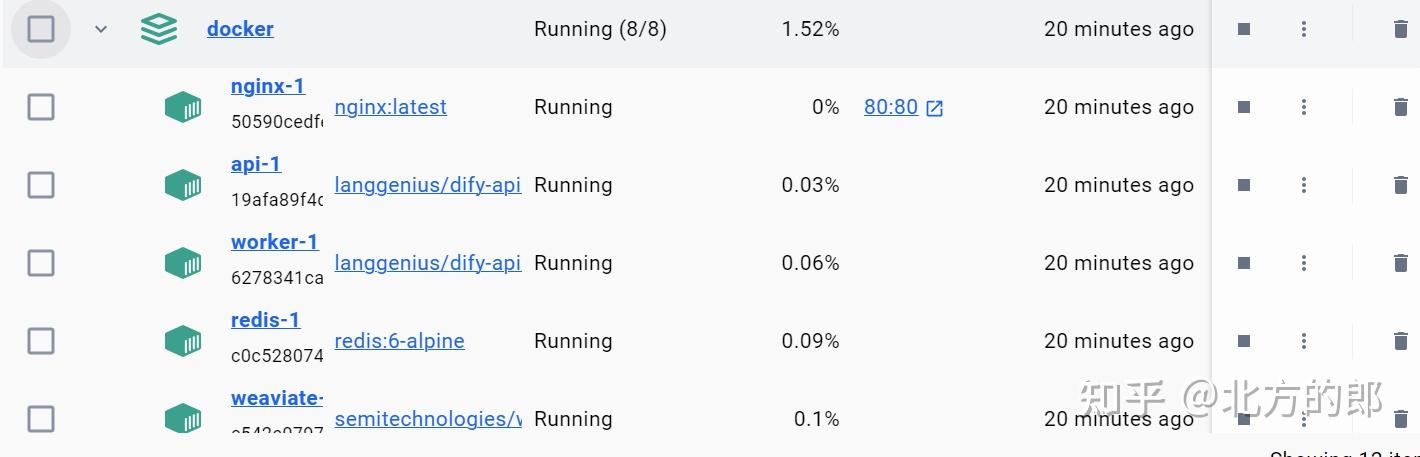Delete the worker-1 container
The width and height of the screenshot is (1420, 457).
1400,263
